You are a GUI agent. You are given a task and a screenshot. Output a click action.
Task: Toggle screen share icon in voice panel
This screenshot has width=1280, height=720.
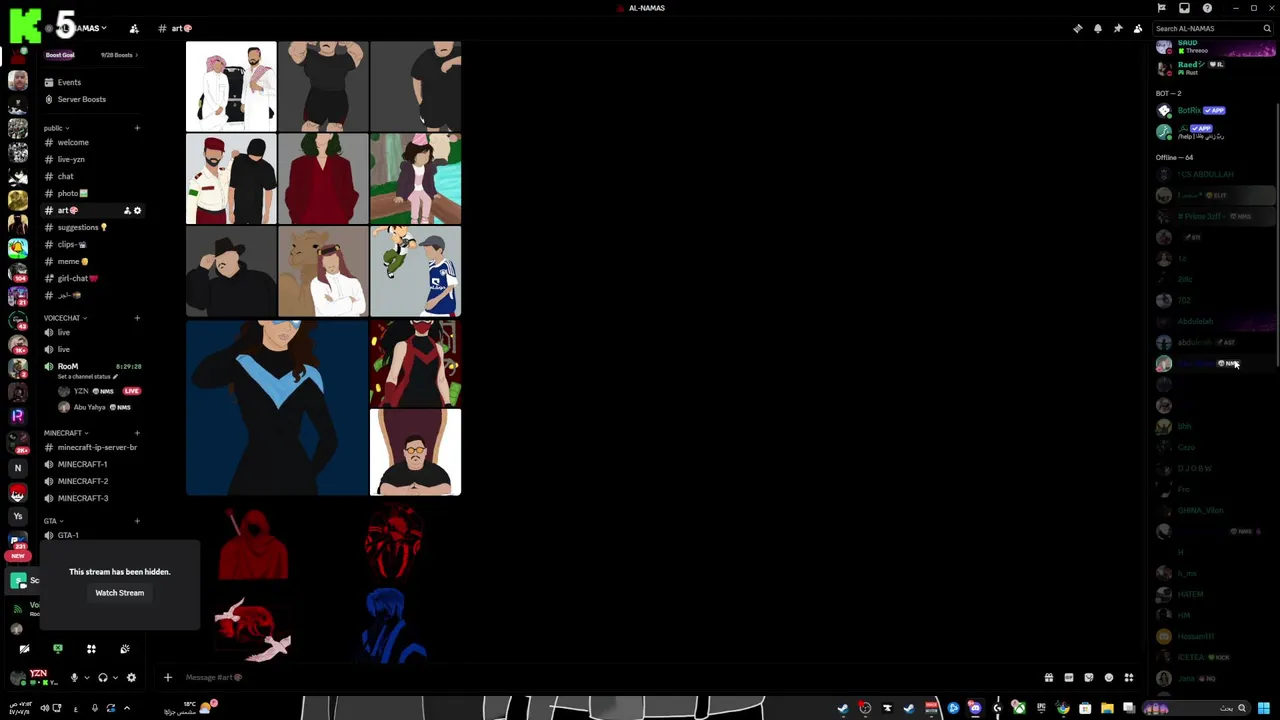(58, 649)
